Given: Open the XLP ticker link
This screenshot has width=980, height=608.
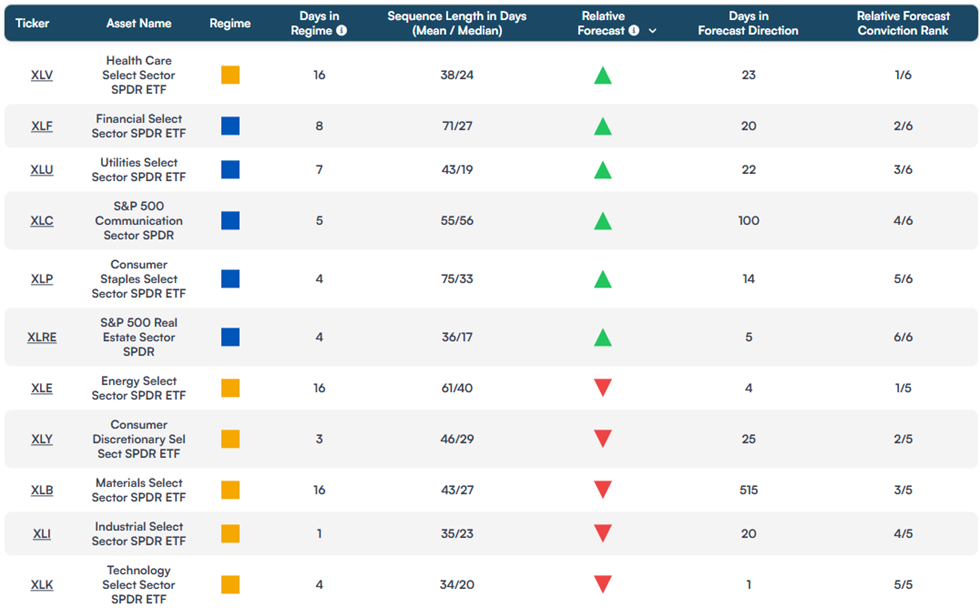Looking at the screenshot, I should pyautogui.click(x=42, y=279).
